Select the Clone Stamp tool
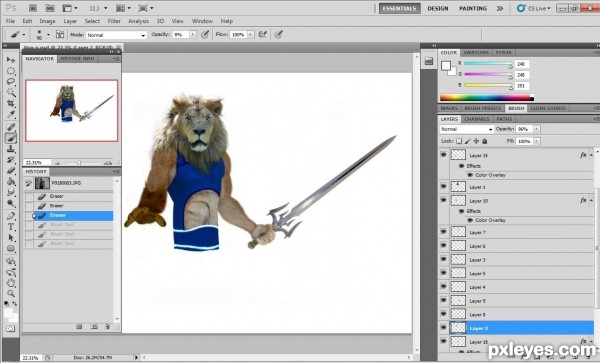The image size is (600, 363). 11,149
